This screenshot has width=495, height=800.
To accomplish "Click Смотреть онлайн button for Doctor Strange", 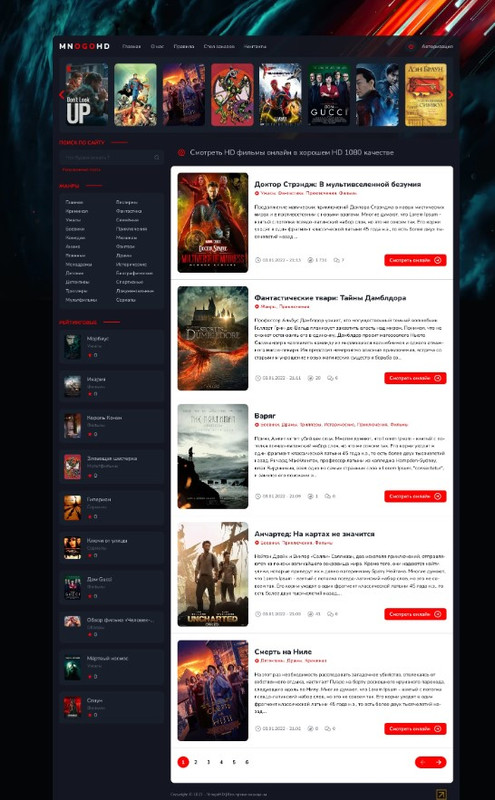I will click(x=415, y=260).
